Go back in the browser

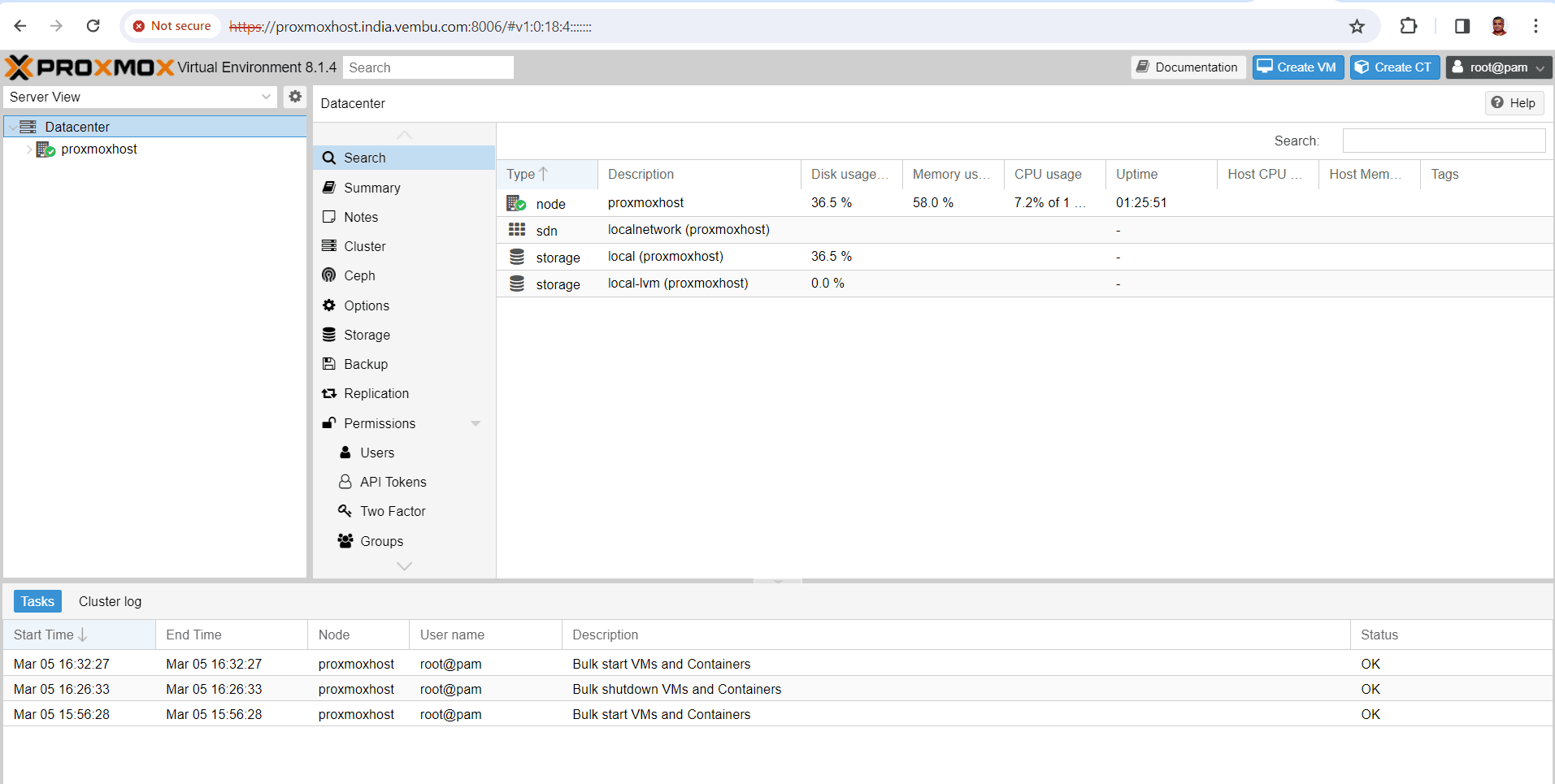coord(20,26)
